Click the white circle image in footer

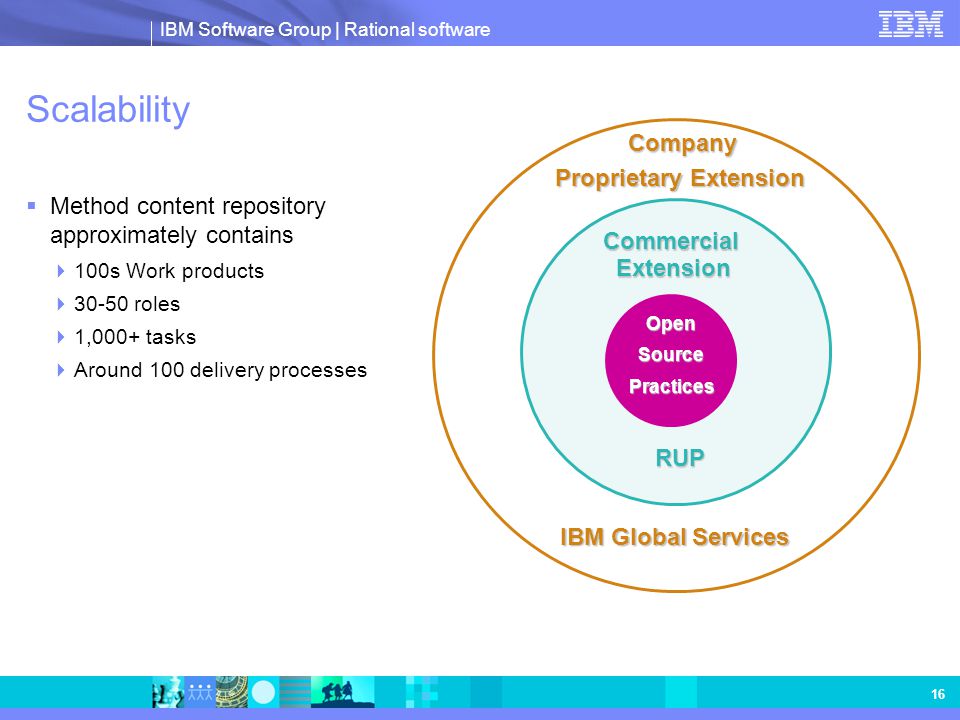click(x=264, y=692)
